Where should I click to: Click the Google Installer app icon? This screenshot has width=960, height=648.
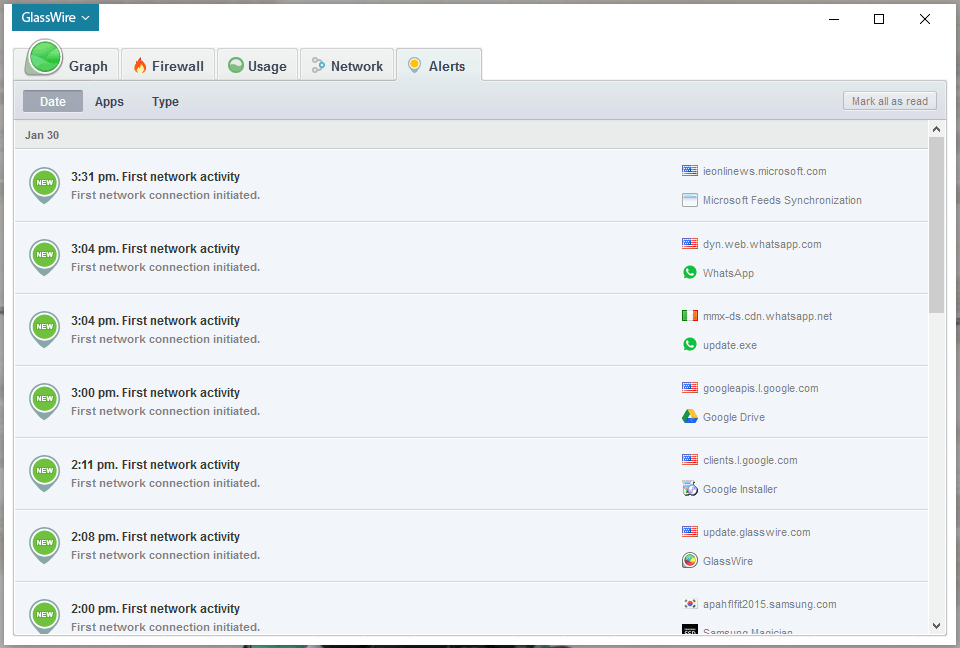pyautogui.click(x=690, y=488)
